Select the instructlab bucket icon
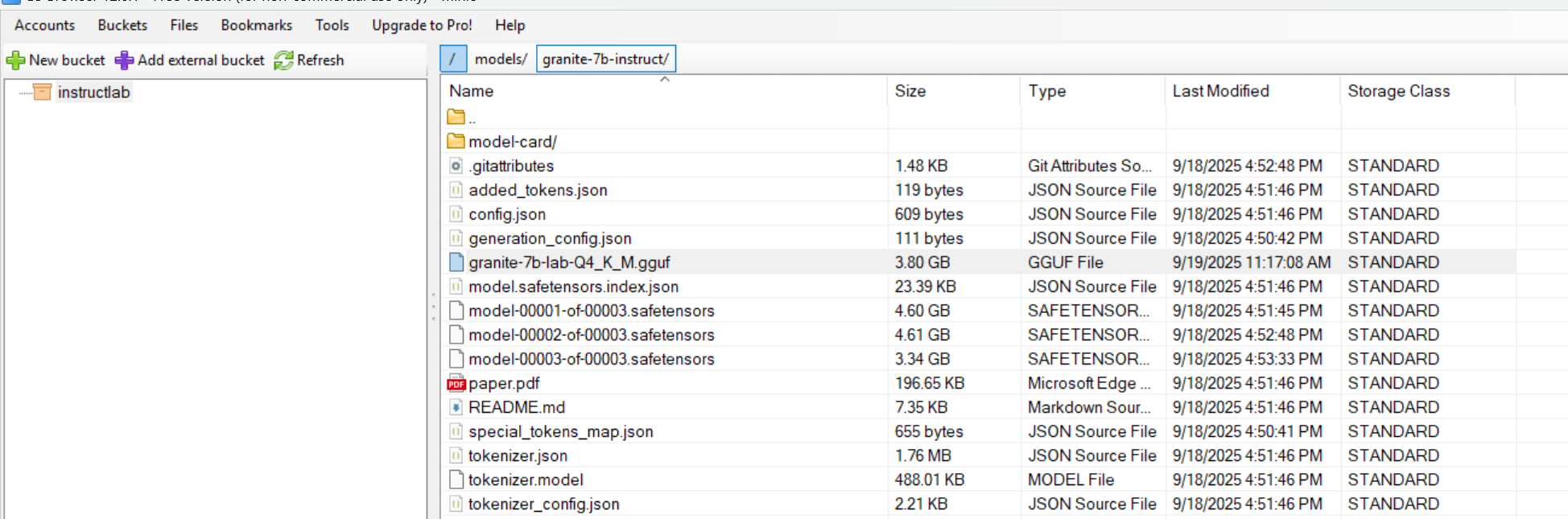Screen dimensions: 1568x519 (43, 93)
